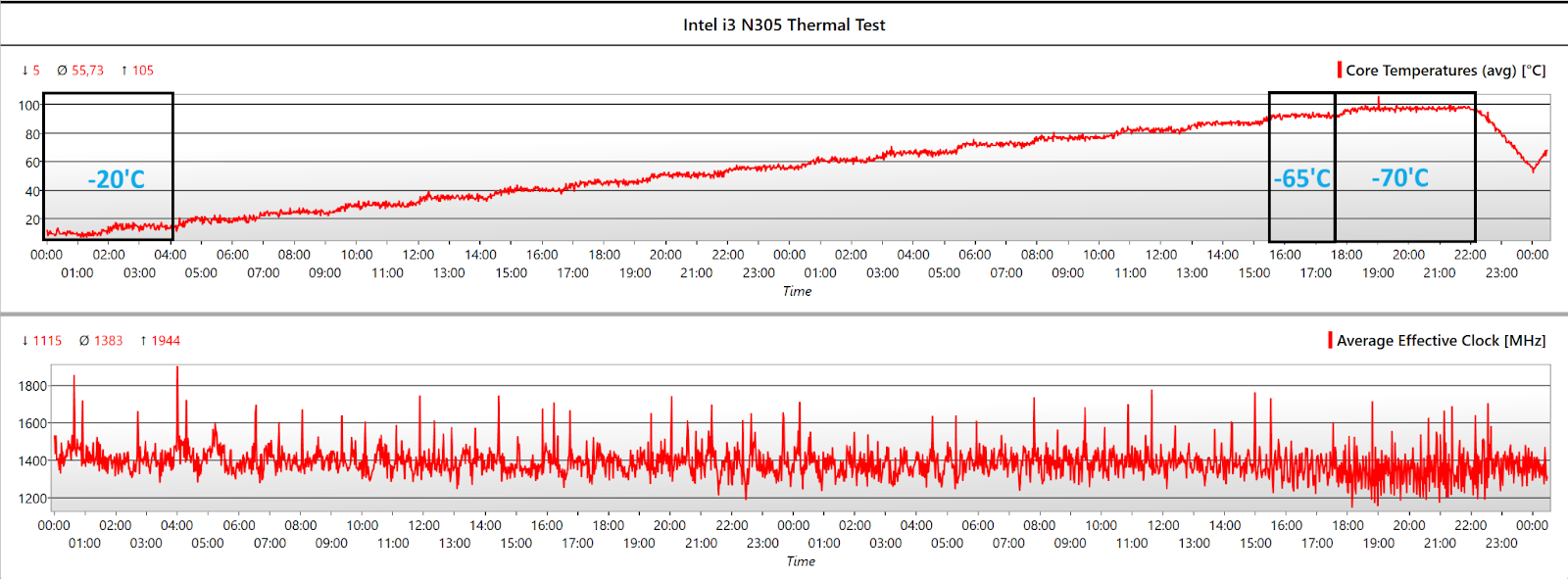
Task: Click the minimum temperature value '5'
Action: coord(36,71)
